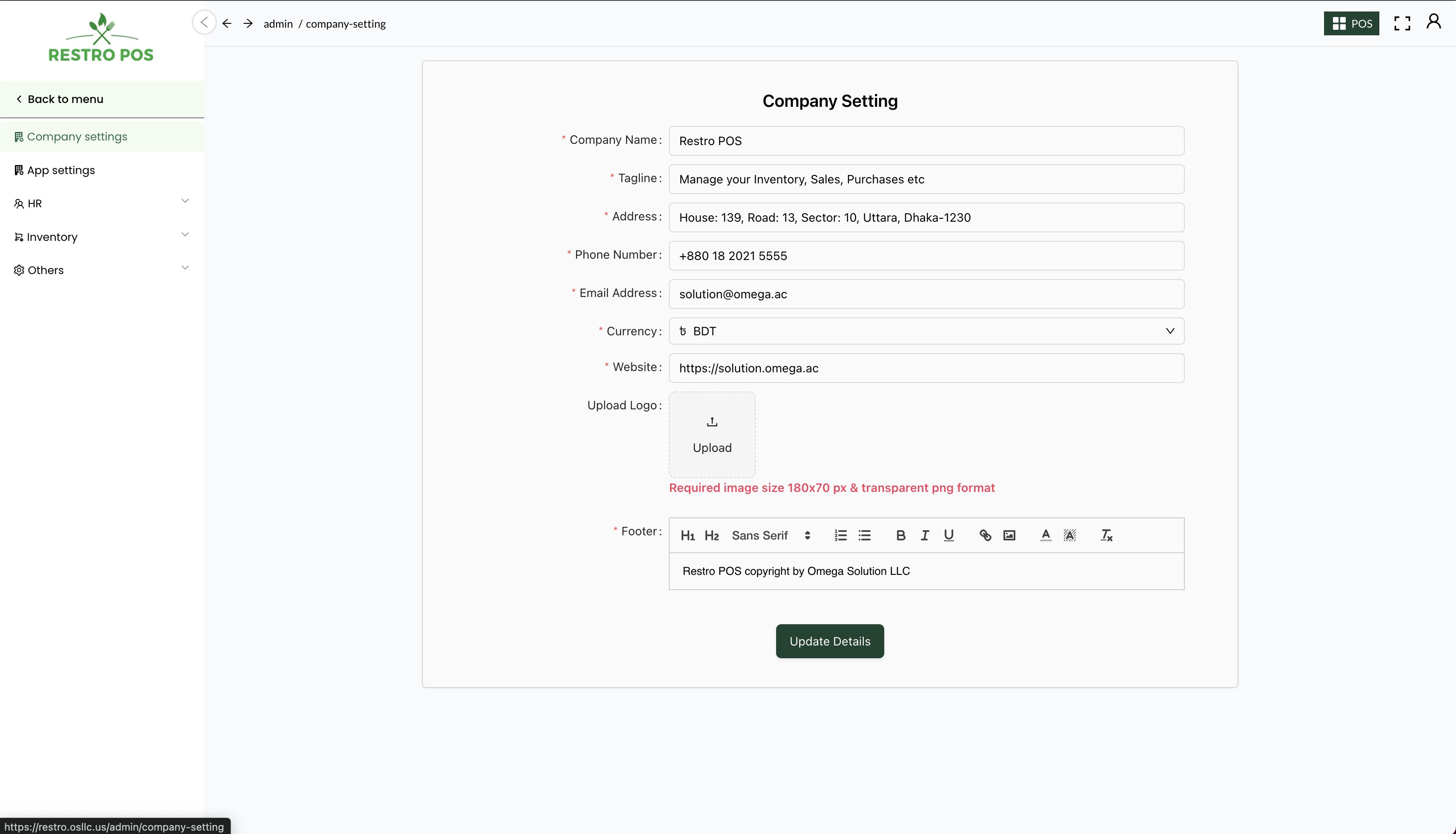Click Back to menu
Image resolution: width=1456 pixels, height=834 pixels.
pos(65,99)
